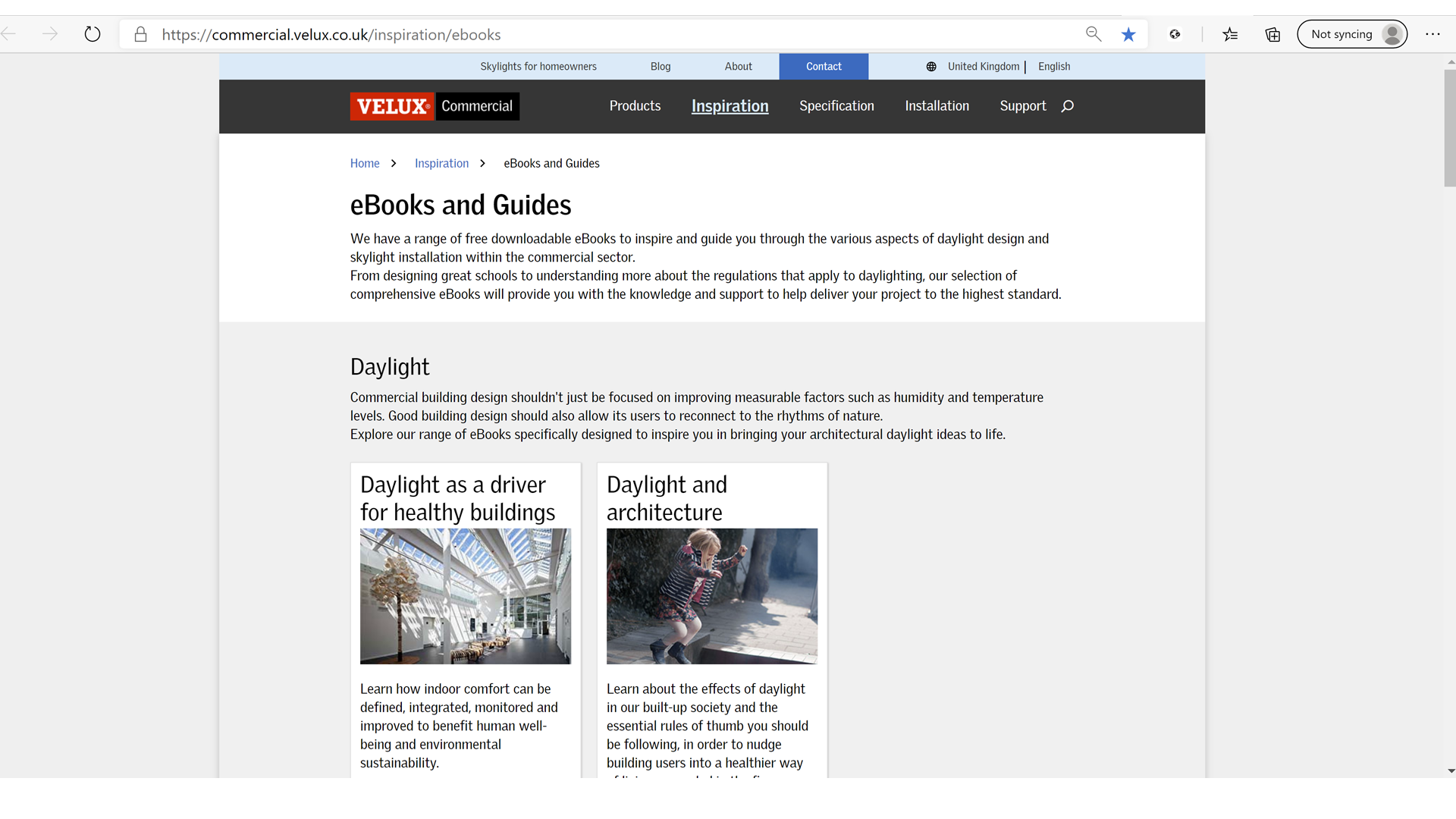1456x819 pixels.
Task: Click the jumping child thumbnail image
Action: [712, 596]
